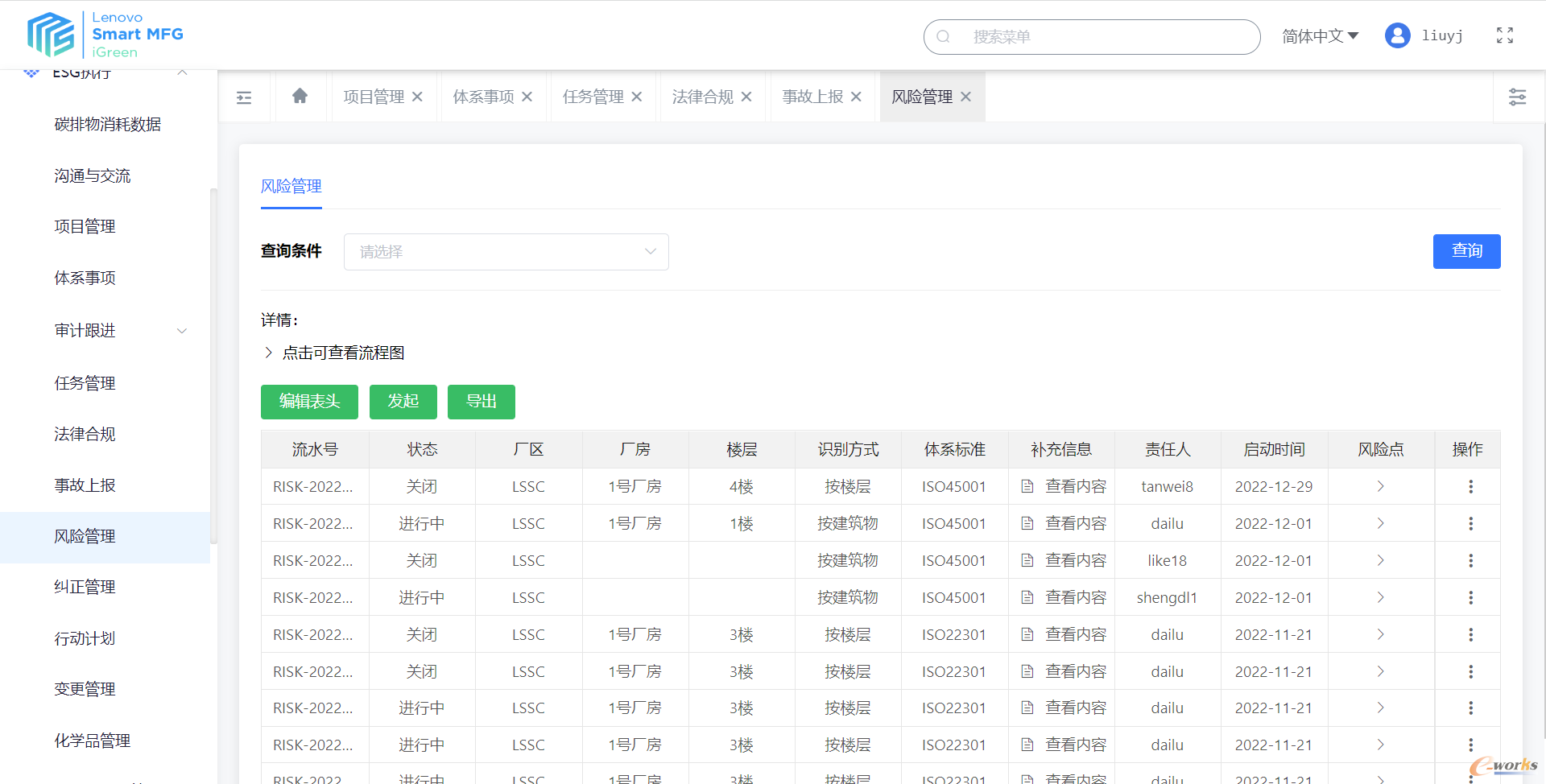The image size is (1546, 784).
Task: Open the 查询条件 请选择 dropdown
Action: click(506, 252)
